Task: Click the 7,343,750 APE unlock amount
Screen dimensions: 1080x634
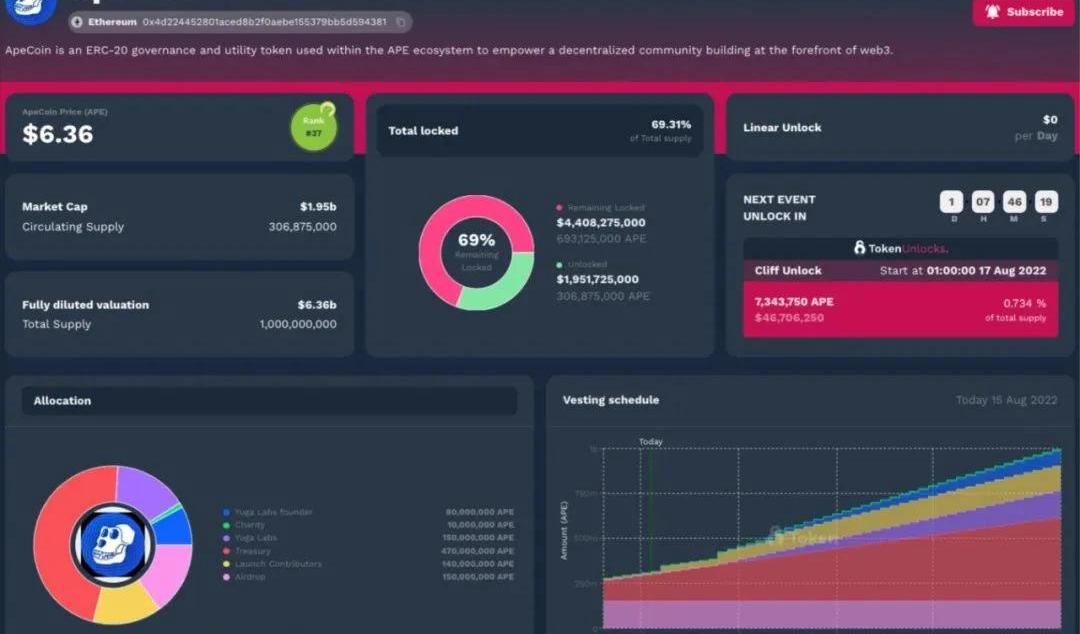Action: point(794,302)
